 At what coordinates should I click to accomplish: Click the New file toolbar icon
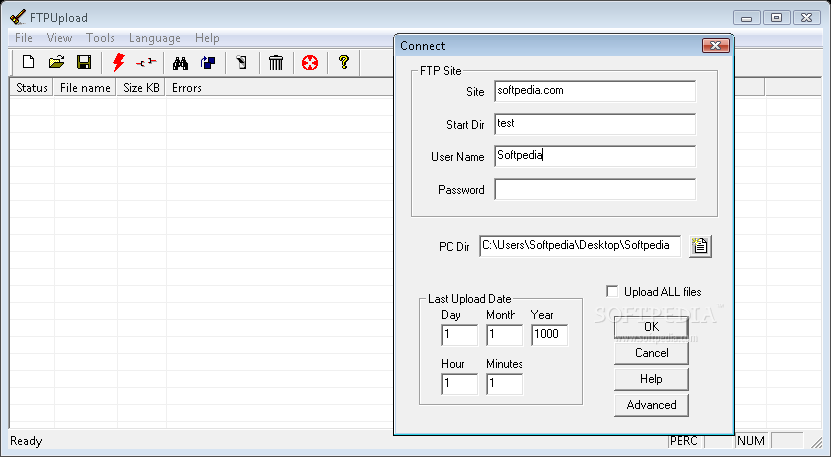[28, 63]
